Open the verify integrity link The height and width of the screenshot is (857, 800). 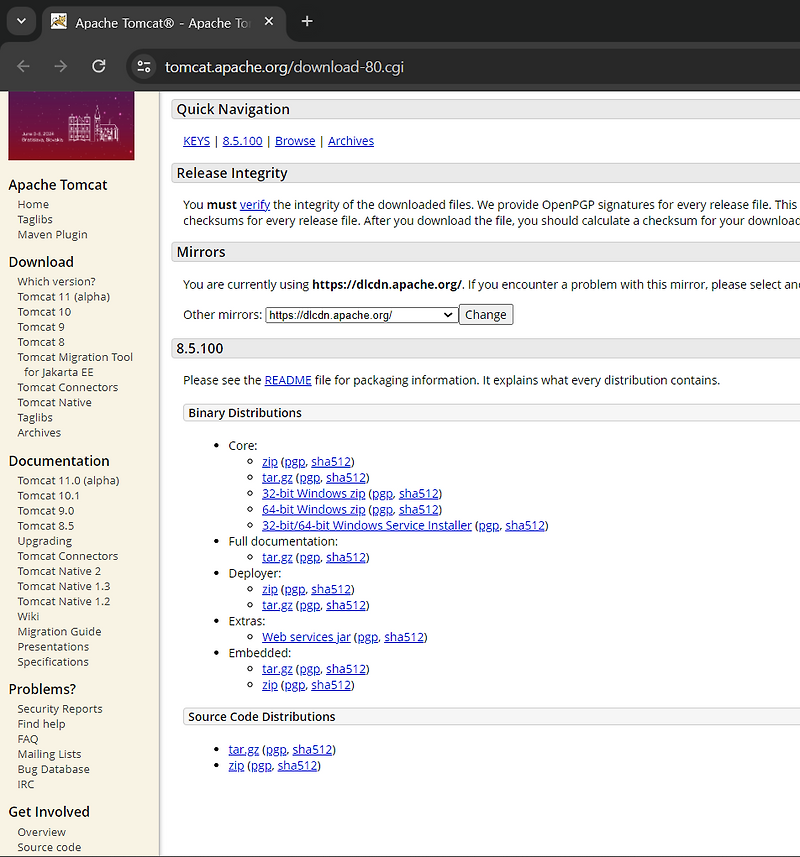tap(255, 205)
